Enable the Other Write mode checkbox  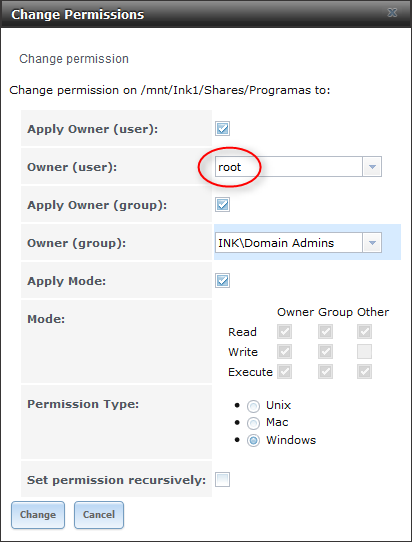[365, 352]
